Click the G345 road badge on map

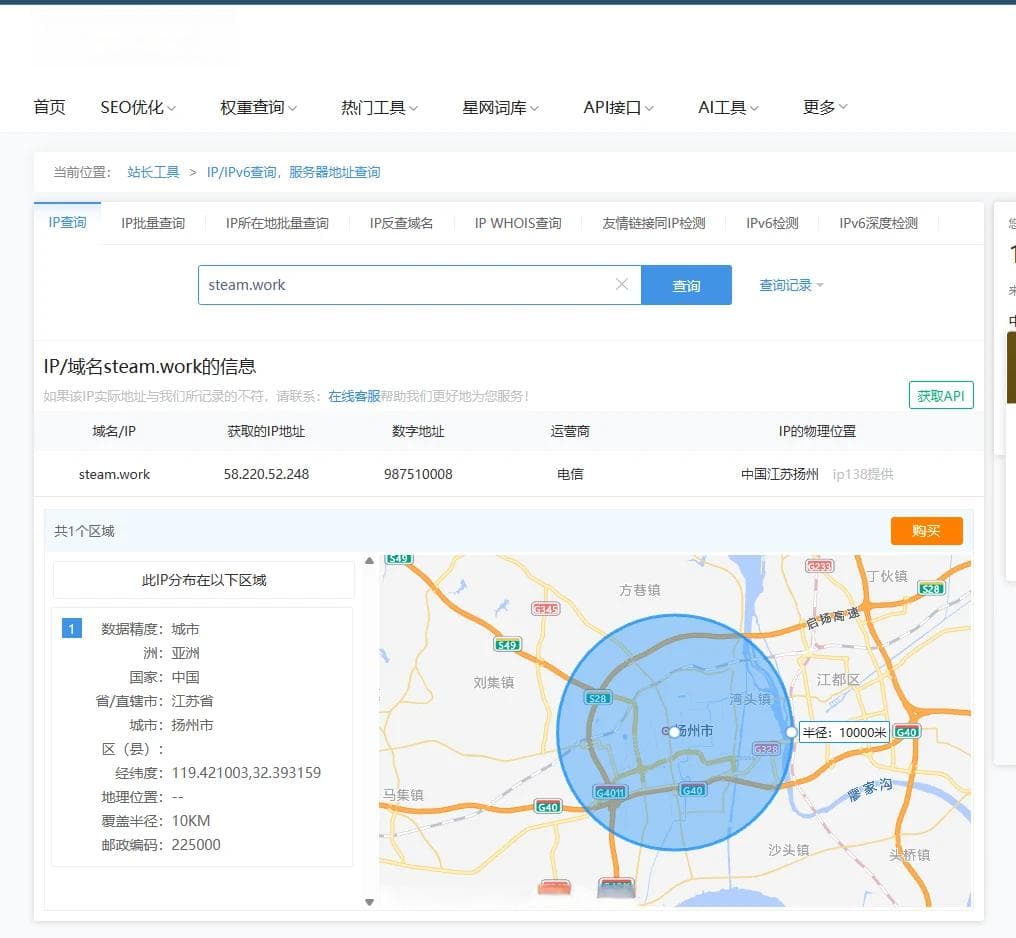[x=545, y=609]
